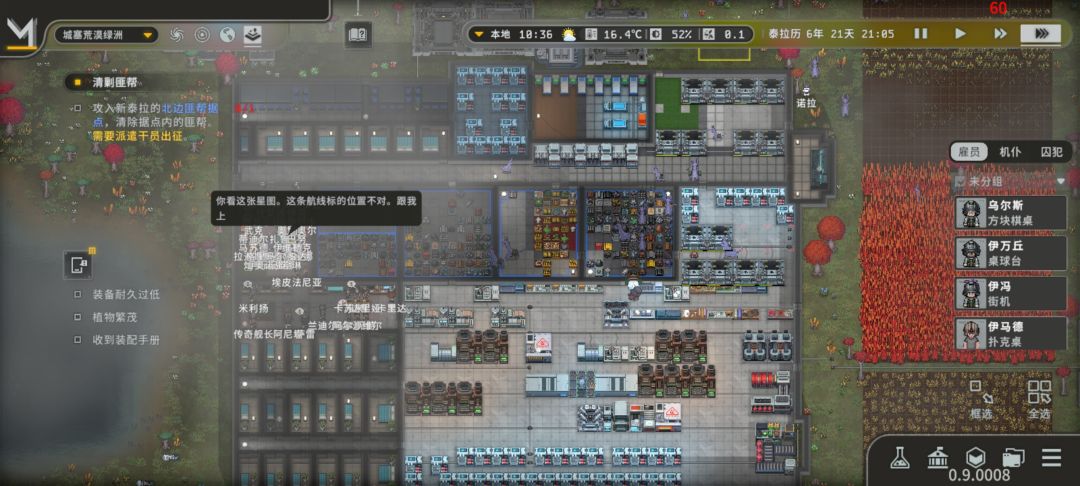The width and height of the screenshot is (1080, 486).
Task: Click the dialogue bubble about the star map
Action: [316, 209]
